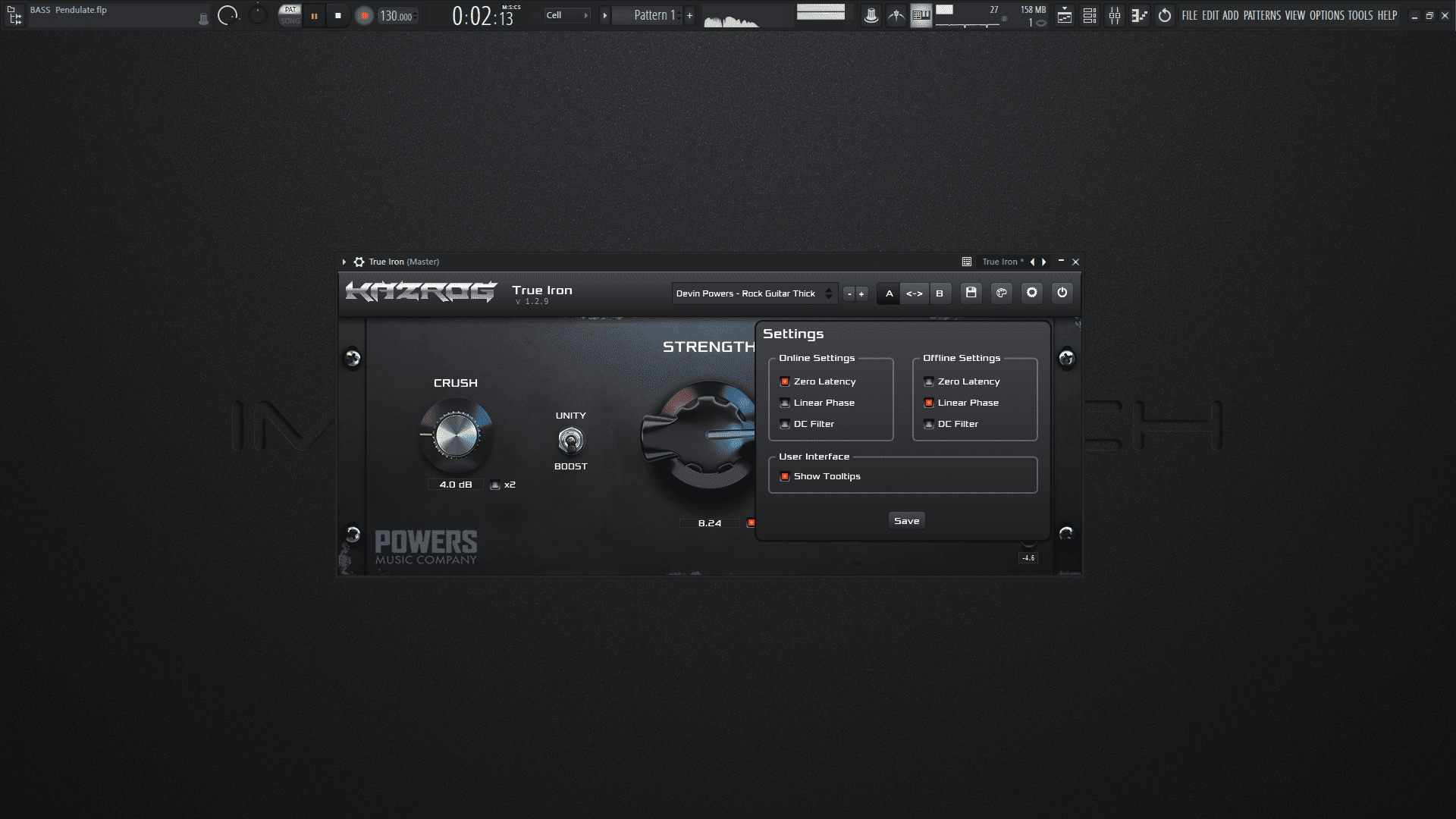Open the piano roll icon
This screenshot has height=819, width=1456.
(x=1139, y=15)
